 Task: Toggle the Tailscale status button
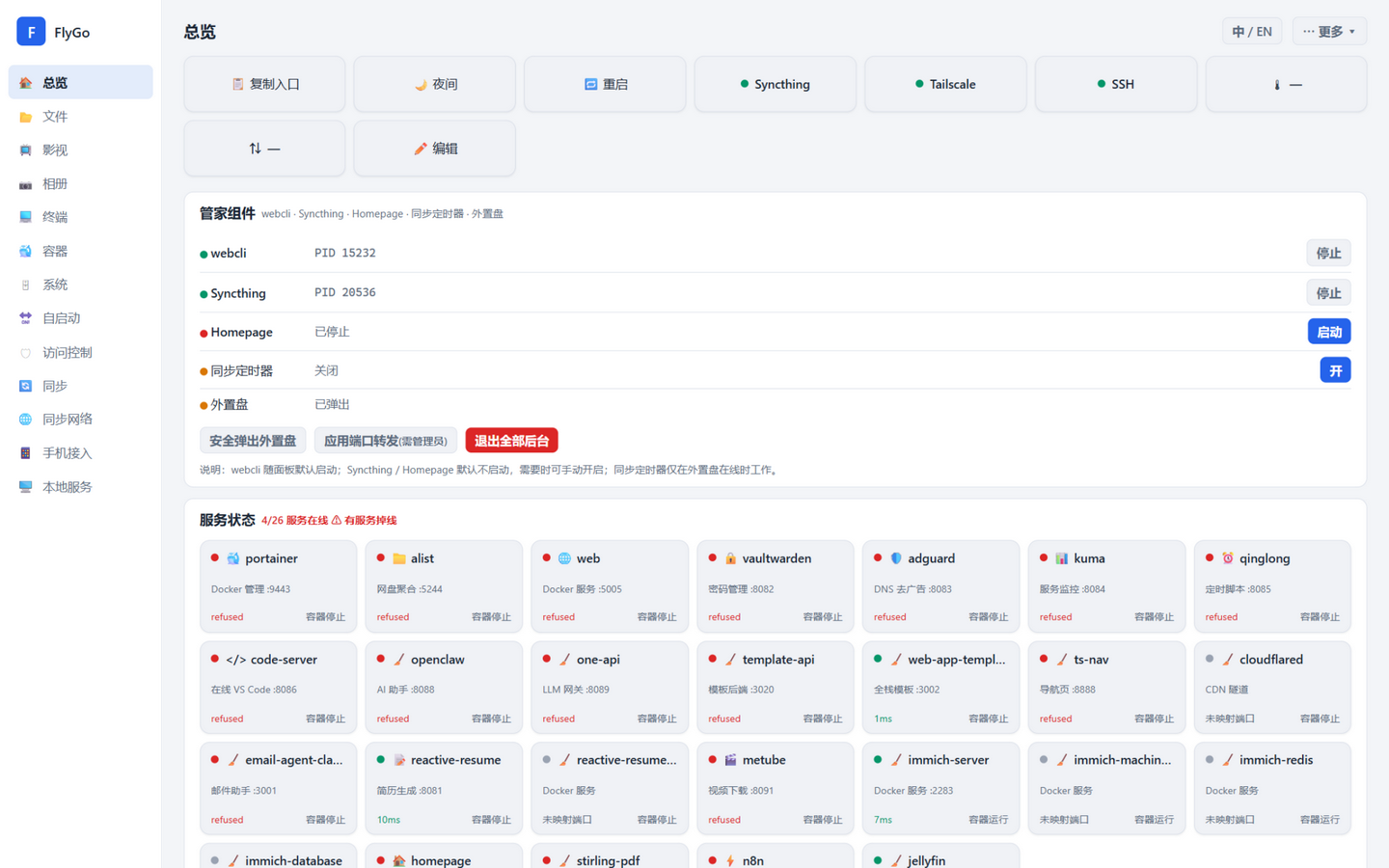tap(945, 84)
